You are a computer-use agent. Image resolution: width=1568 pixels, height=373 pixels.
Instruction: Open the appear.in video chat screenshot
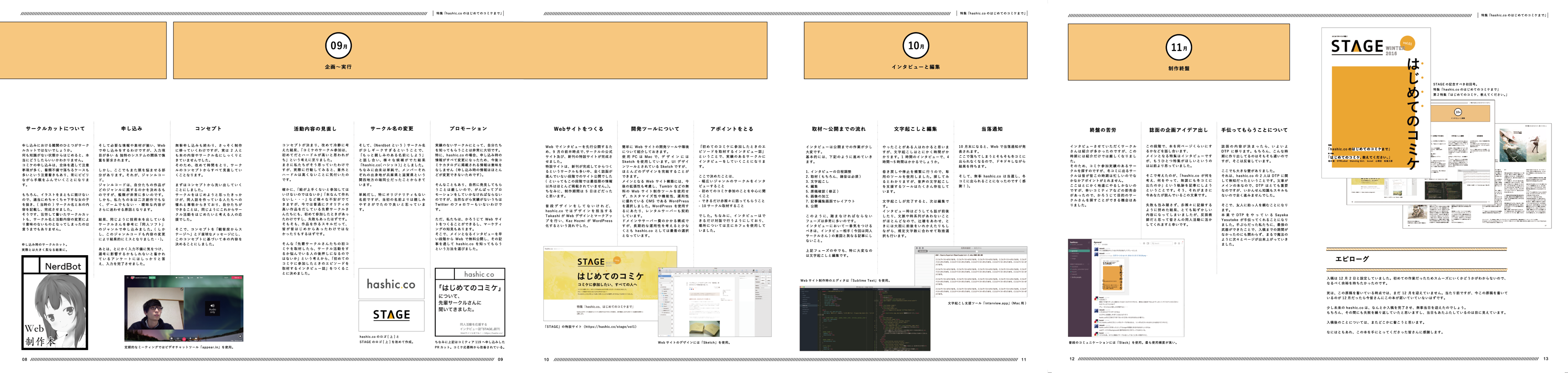184,308
